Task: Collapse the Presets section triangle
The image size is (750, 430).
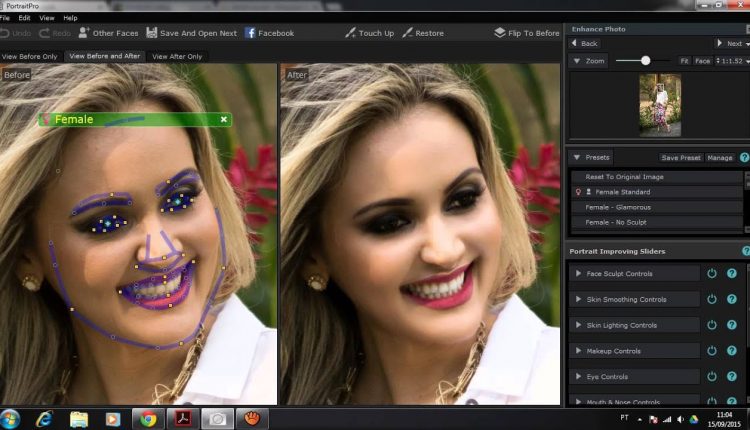Action: pos(576,157)
